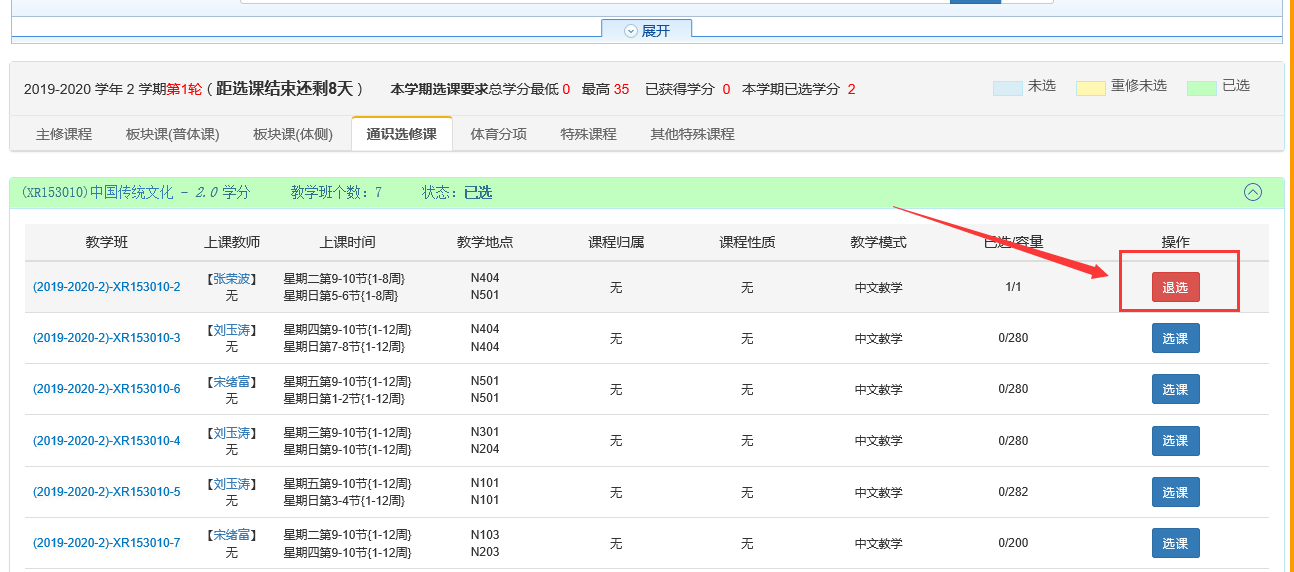Click the light blue 未选 legend swatch
Viewport: 1294px width, 572px height.
1007,88
